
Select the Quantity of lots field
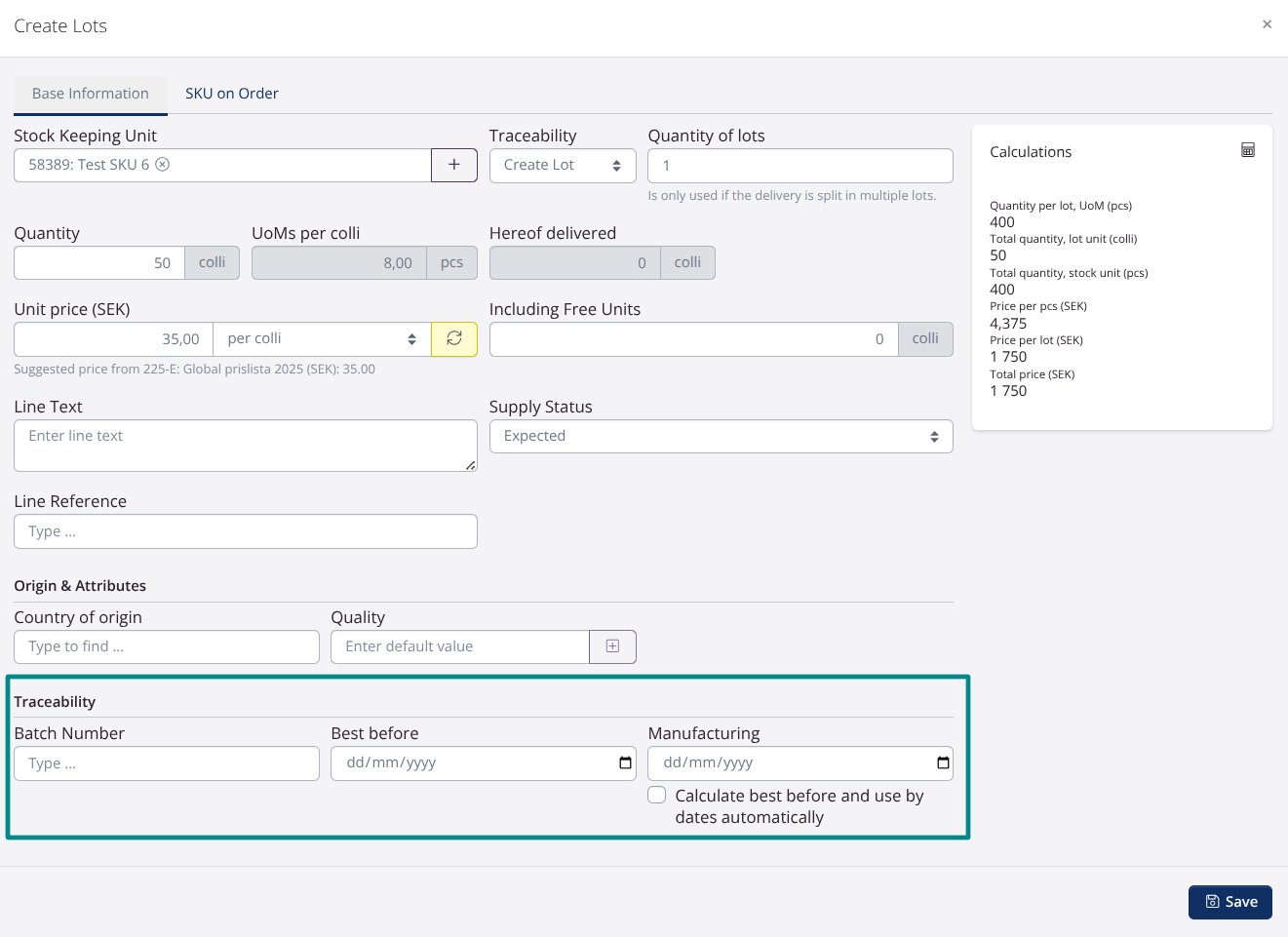pos(800,166)
